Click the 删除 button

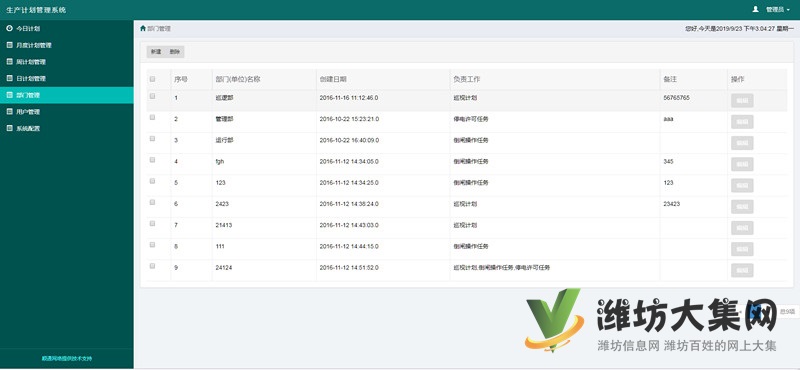tap(174, 52)
